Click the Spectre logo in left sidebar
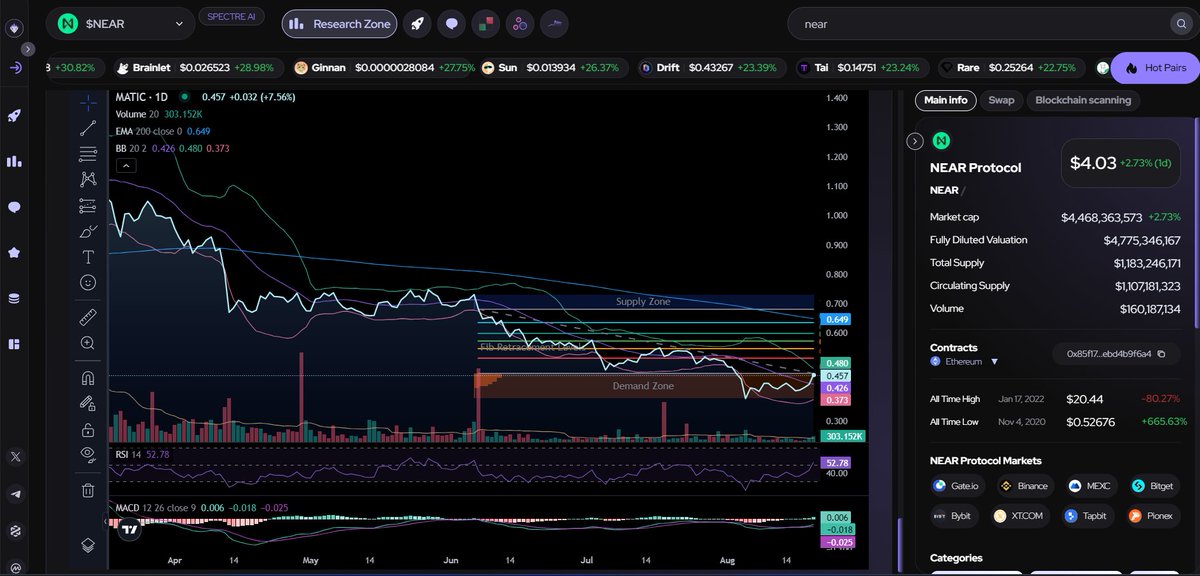 tap(14, 29)
